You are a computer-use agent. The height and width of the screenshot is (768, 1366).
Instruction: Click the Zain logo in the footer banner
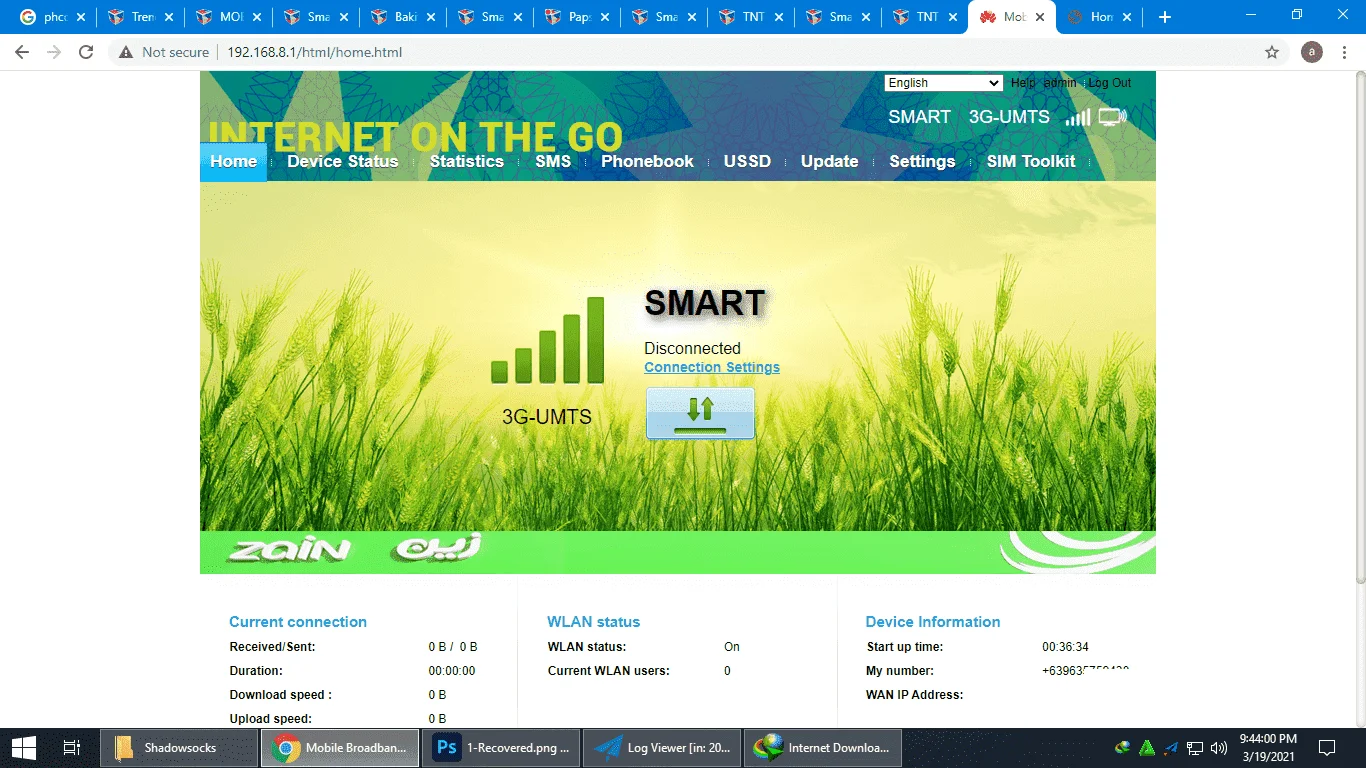(290, 549)
